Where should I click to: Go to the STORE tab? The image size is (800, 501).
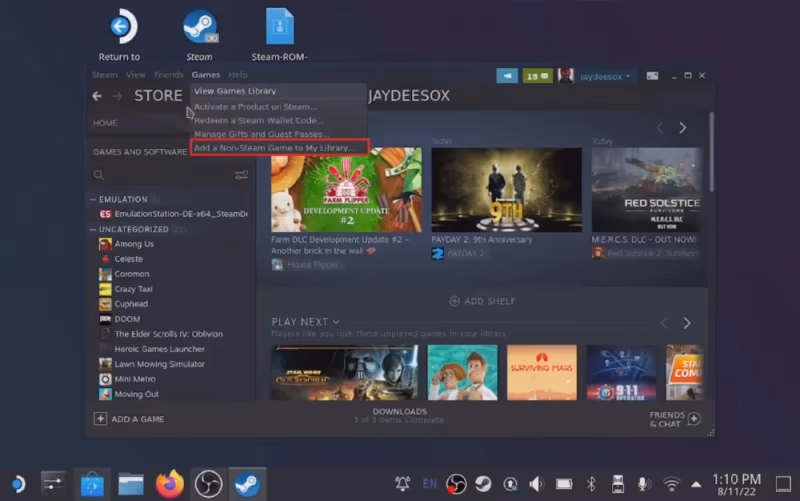158,96
